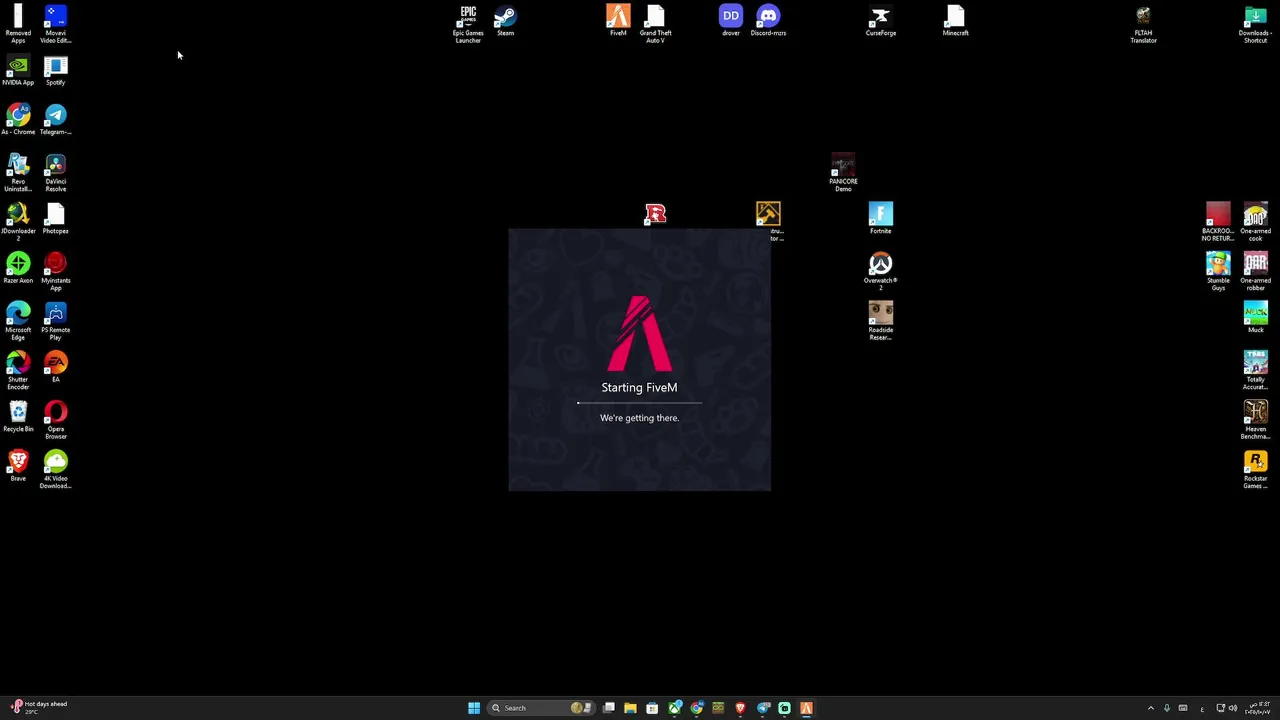The image size is (1280, 720).
Task: Click the large FiveM logo in the splash window
Action: coord(639,333)
